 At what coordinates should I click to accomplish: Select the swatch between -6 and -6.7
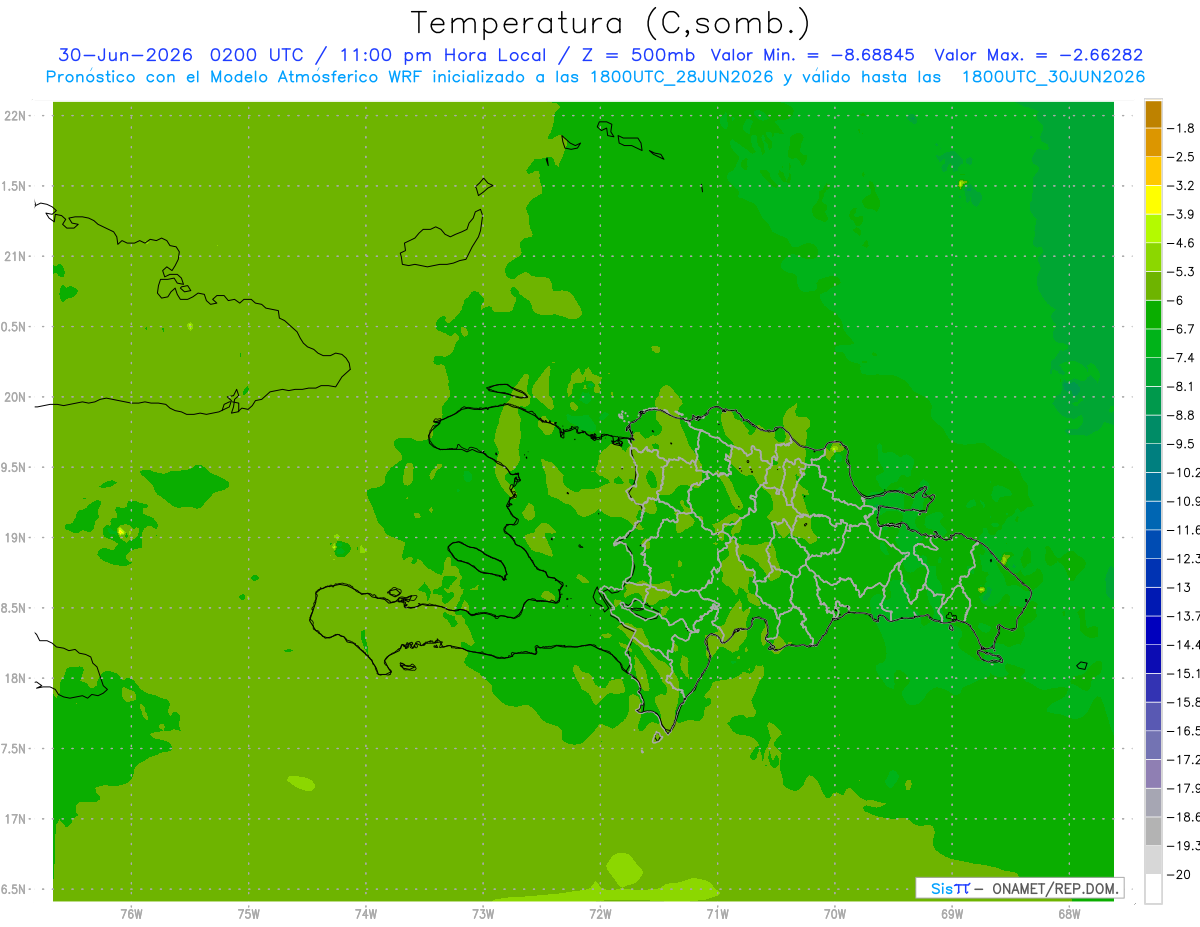(1153, 315)
